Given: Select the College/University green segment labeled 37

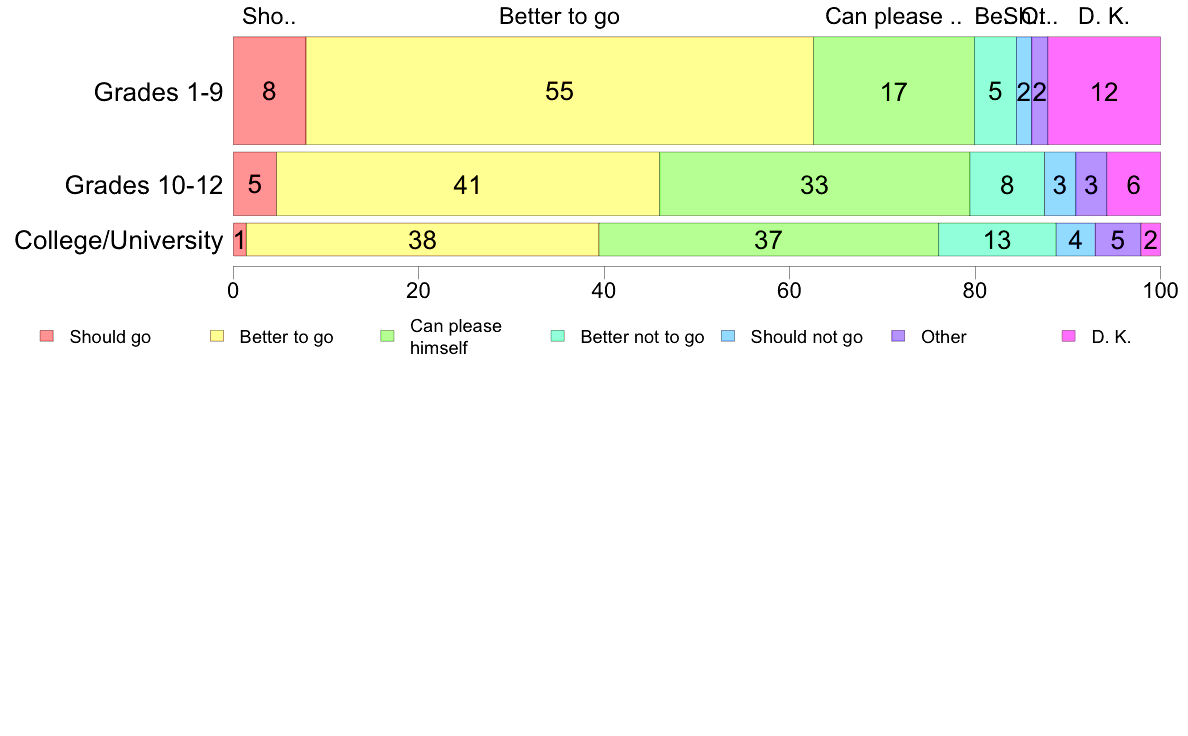Looking at the screenshot, I should 769,240.
